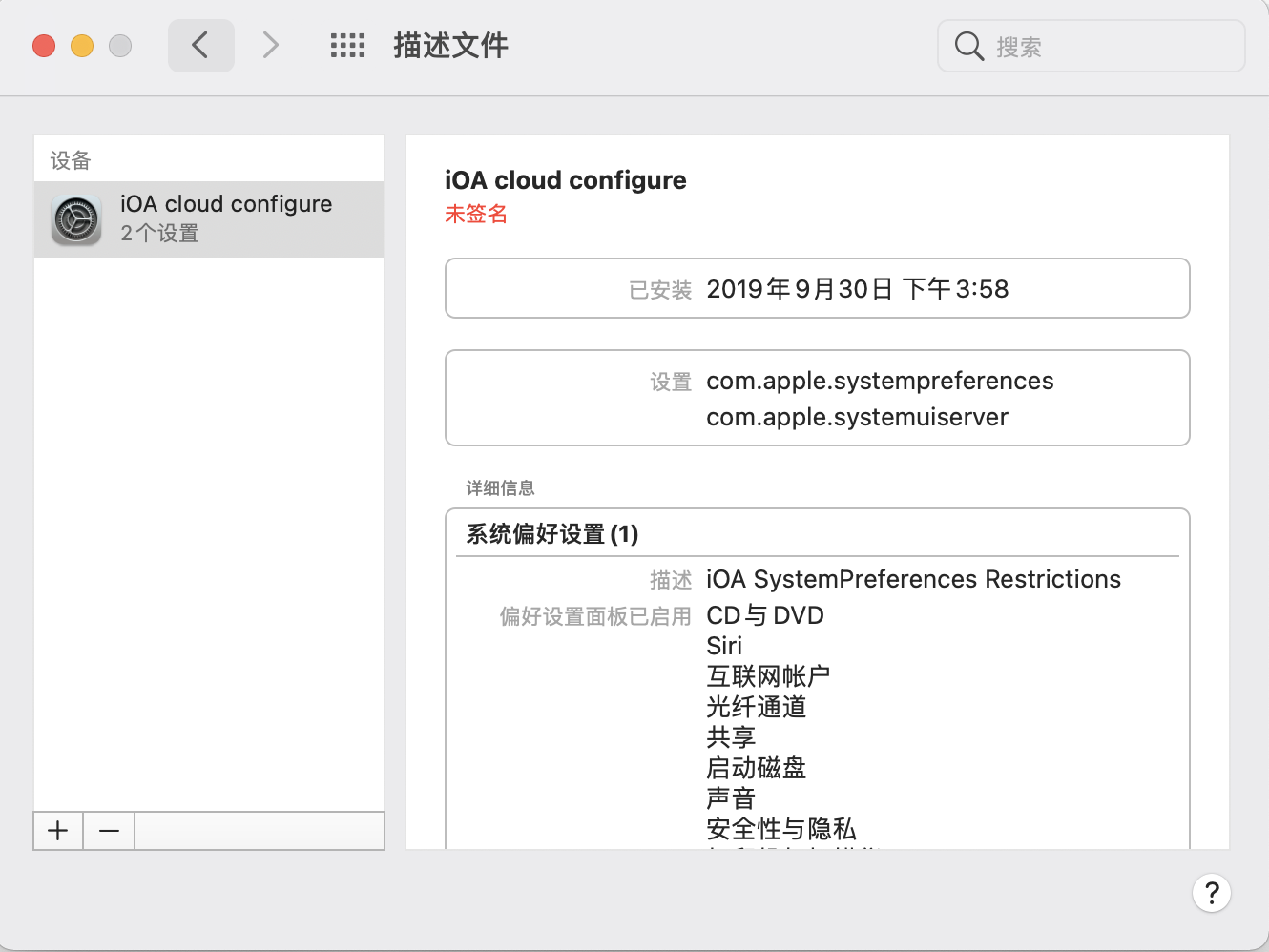The width and height of the screenshot is (1269, 952).
Task: Click the back navigation arrow
Action: pyautogui.click(x=200, y=45)
